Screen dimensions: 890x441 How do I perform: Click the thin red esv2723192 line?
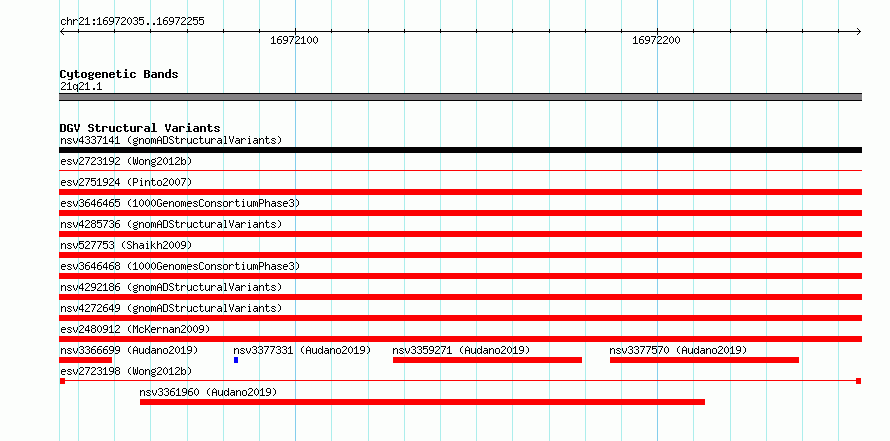click(460, 170)
